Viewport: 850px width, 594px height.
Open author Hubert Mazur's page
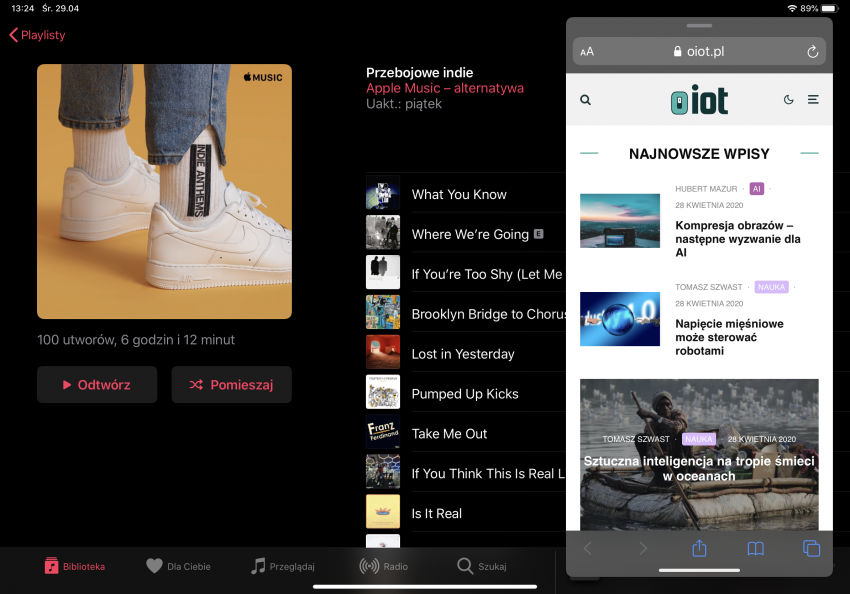706,189
